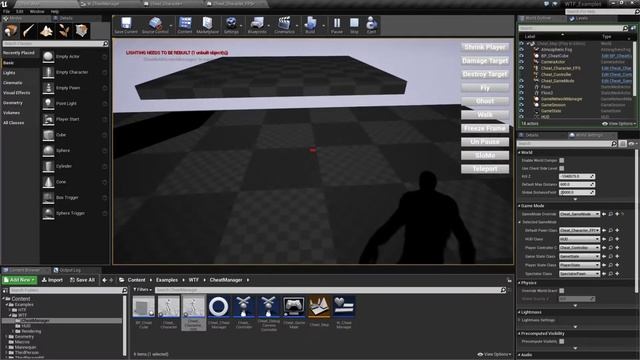Click the Destroy Target cheat button
640x360 pixels.
pos(485,74)
